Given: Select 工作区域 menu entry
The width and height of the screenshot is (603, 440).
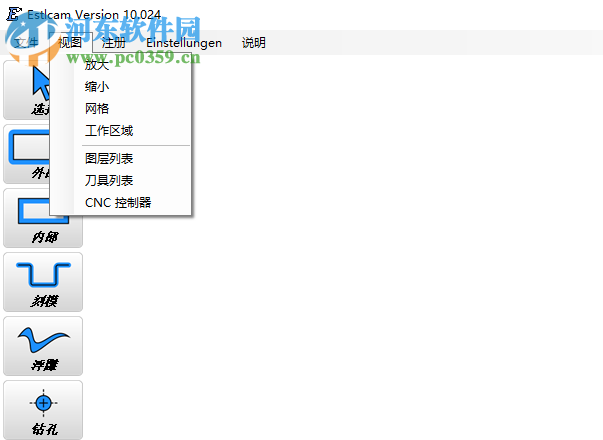Looking at the screenshot, I should [121, 131].
